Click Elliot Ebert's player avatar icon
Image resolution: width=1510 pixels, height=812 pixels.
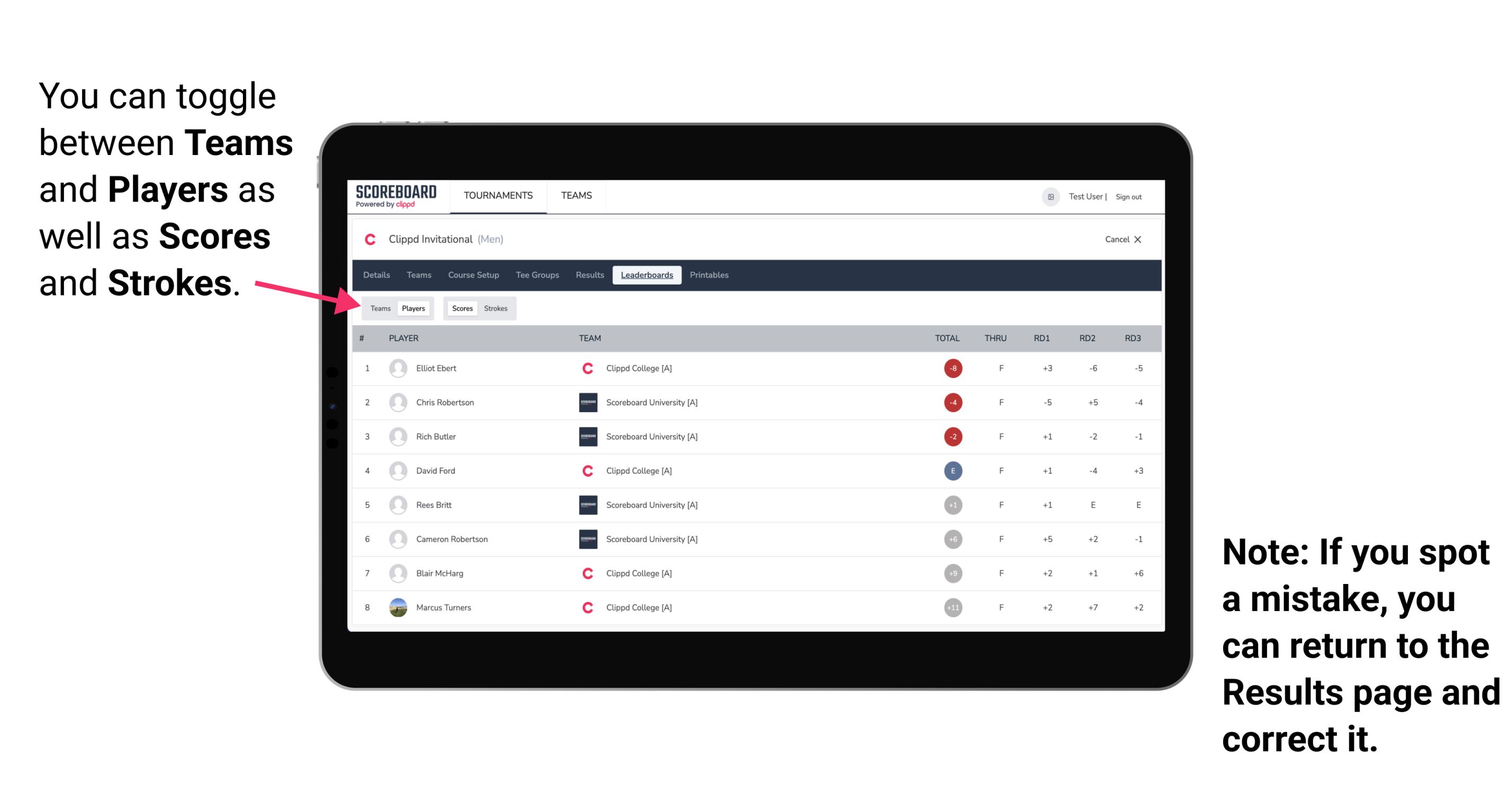click(399, 368)
